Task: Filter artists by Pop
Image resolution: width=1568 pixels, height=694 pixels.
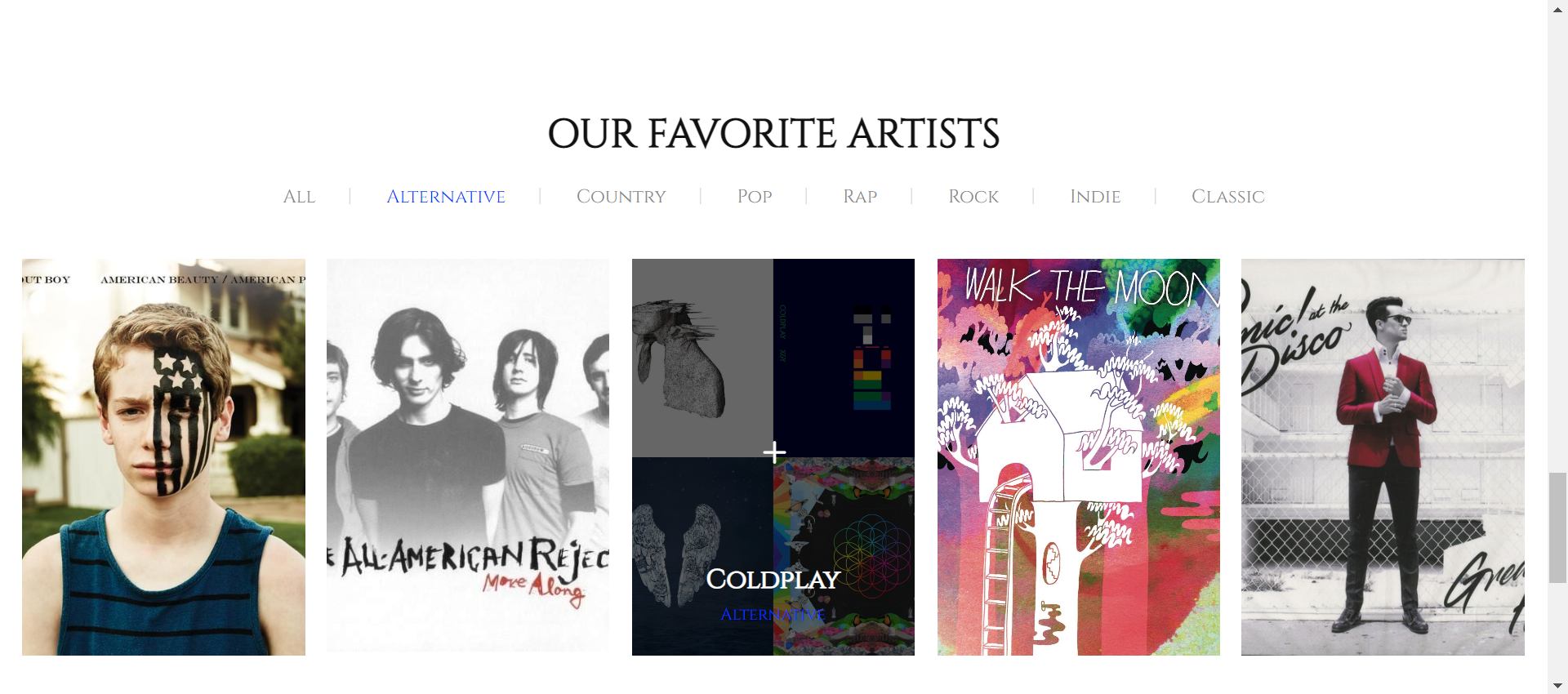Action: 755,197
